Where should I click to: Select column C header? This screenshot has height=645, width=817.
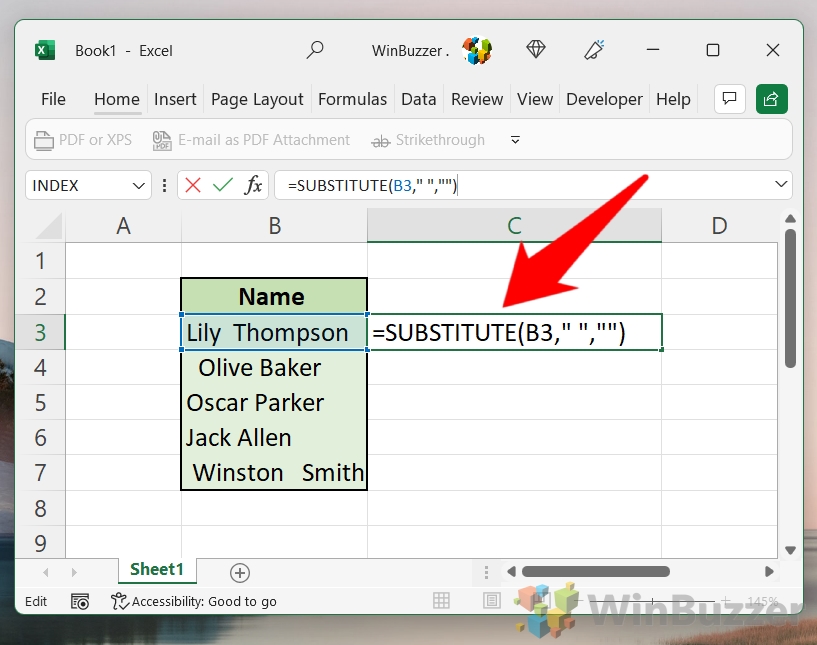514,226
